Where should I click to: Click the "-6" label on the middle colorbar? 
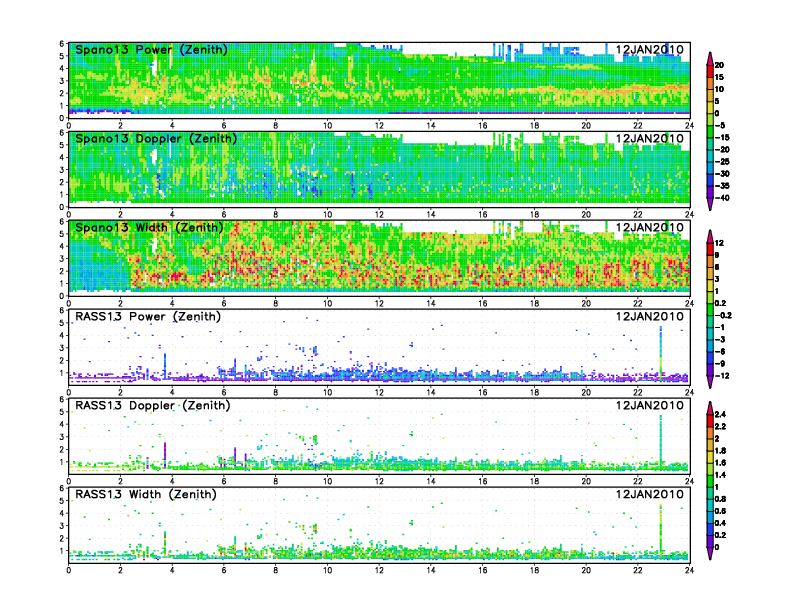pos(720,351)
